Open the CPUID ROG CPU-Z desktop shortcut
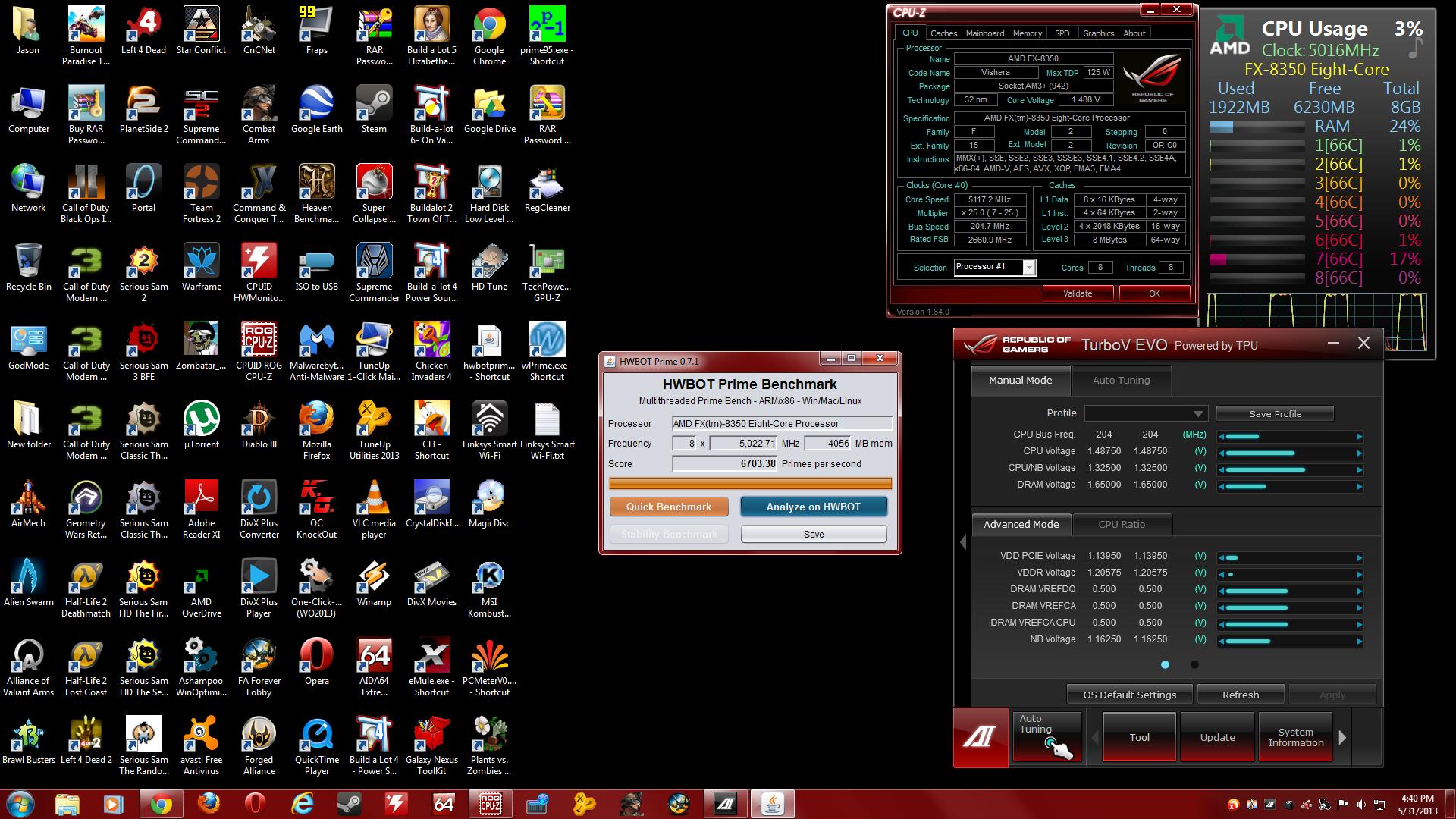 tap(259, 351)
